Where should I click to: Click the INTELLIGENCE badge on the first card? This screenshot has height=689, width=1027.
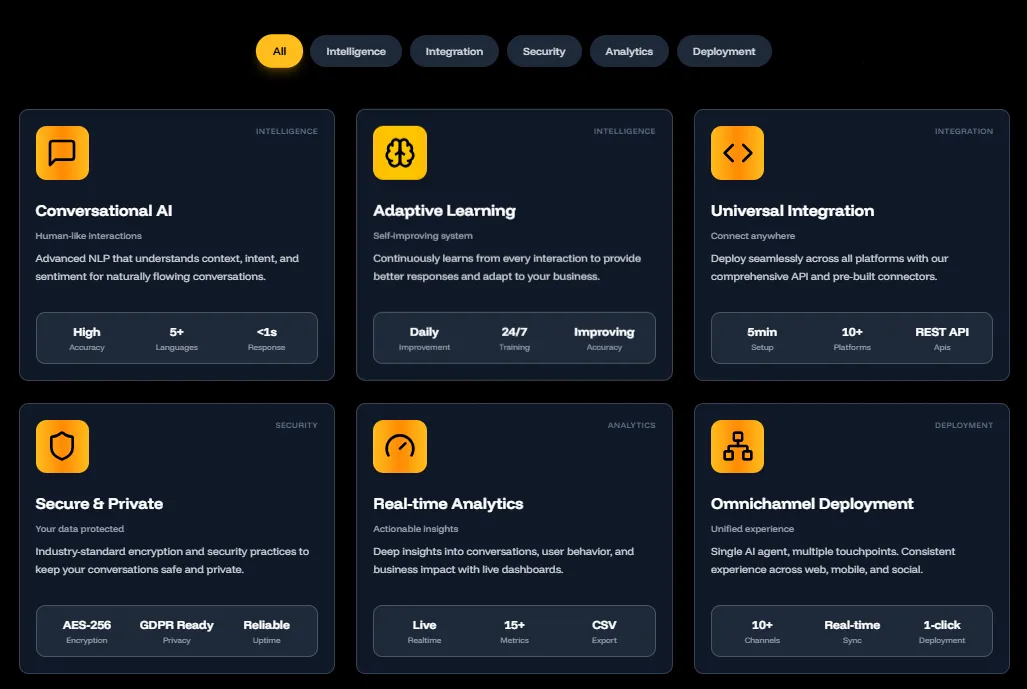(287, 130)
